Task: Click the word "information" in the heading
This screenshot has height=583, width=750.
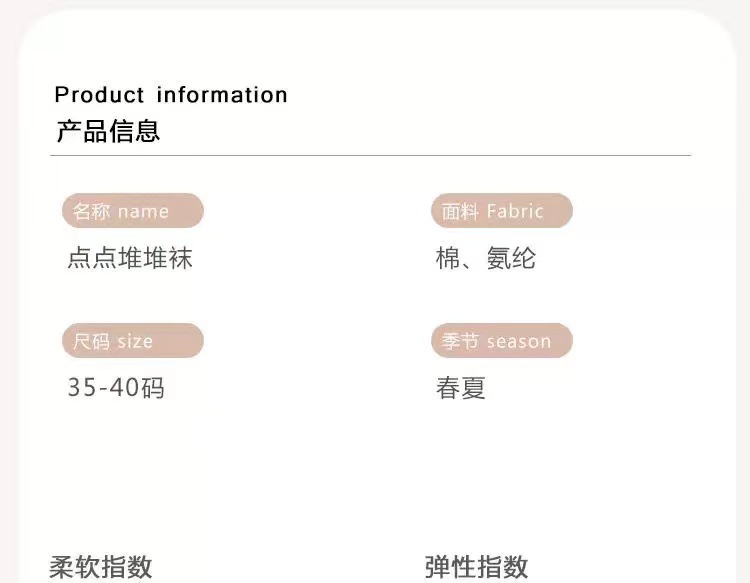Action: pos(222,95)
